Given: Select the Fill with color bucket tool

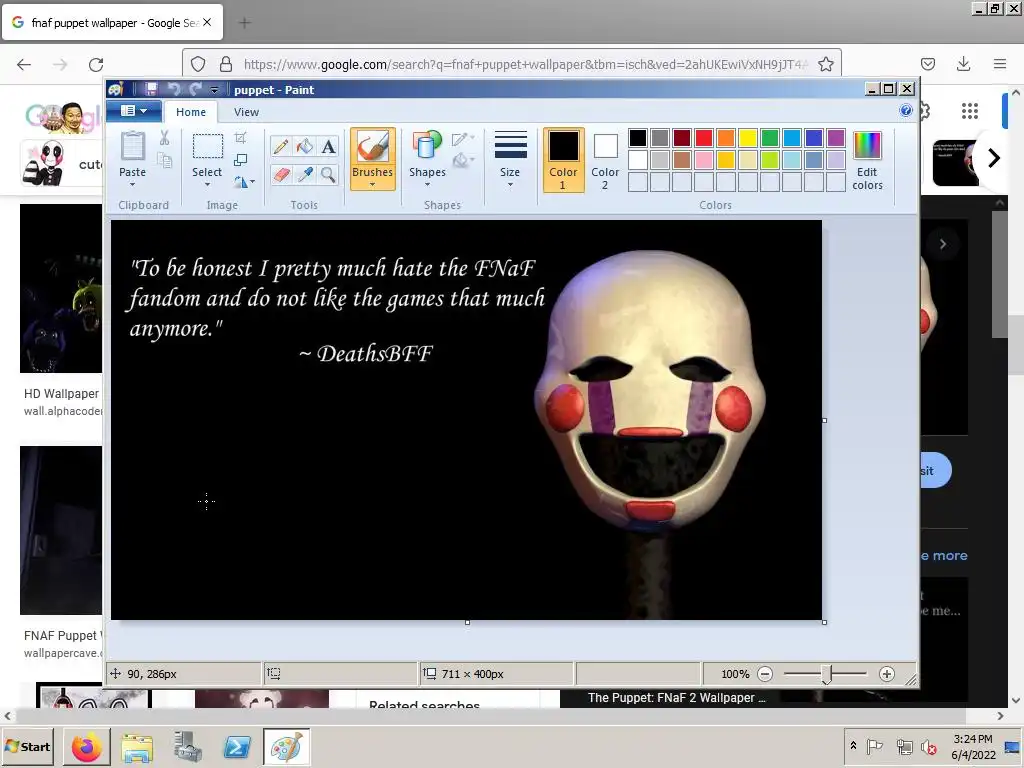Looking at the screenshot, I should tap(304, 146).
